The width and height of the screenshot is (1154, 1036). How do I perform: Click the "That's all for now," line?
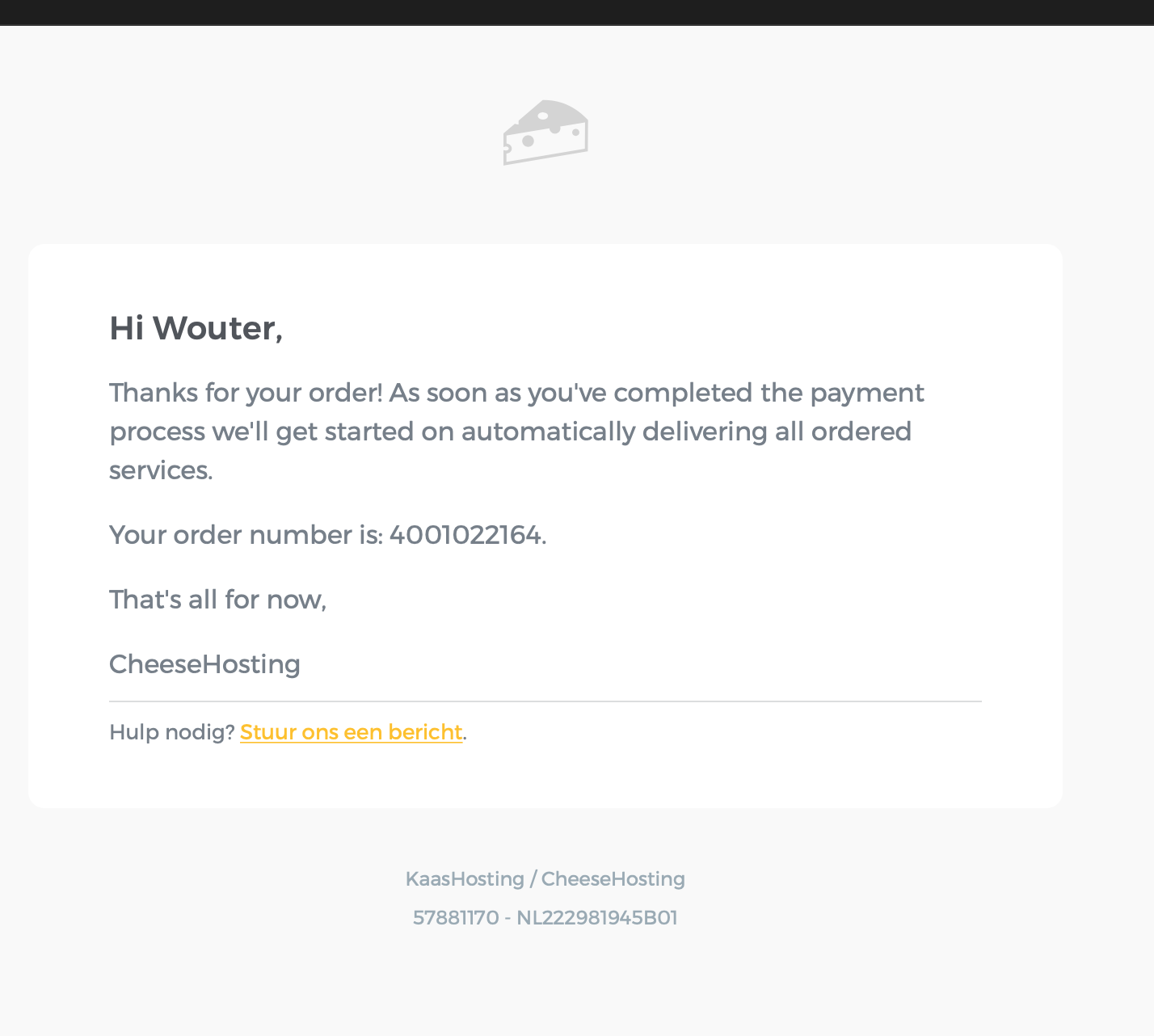[217, 600]
